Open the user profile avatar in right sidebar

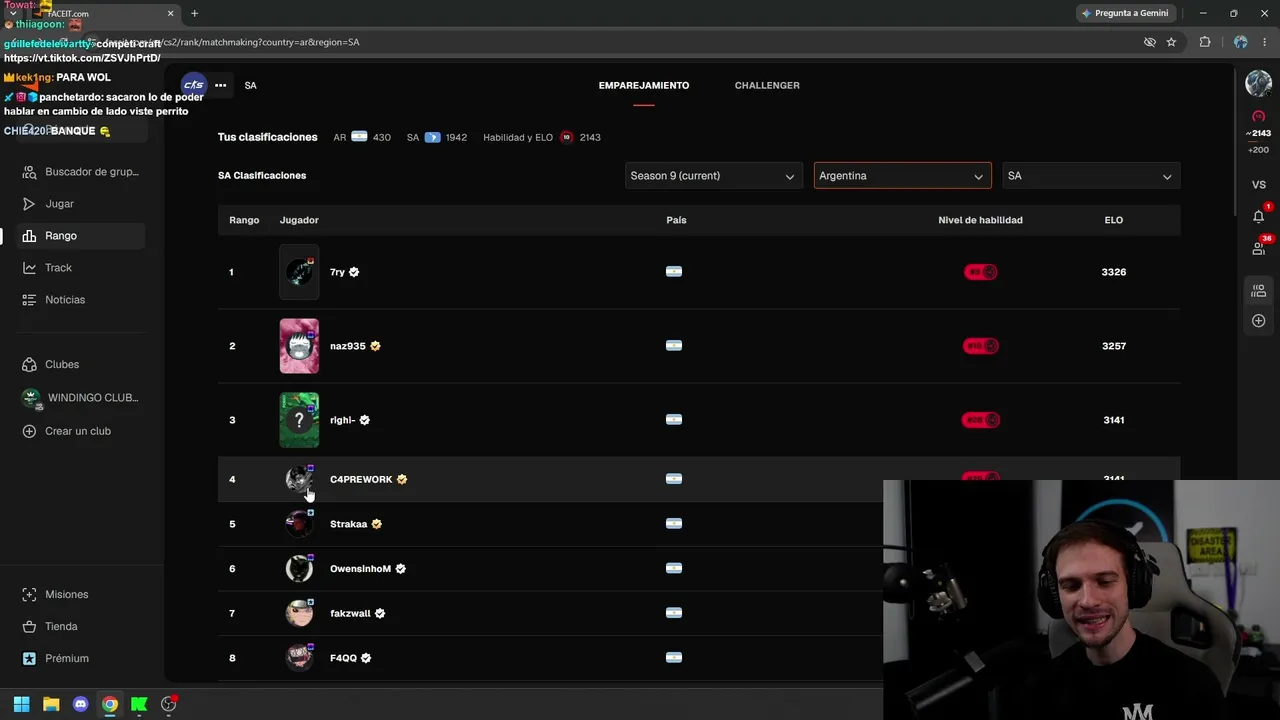[1258, 84]
